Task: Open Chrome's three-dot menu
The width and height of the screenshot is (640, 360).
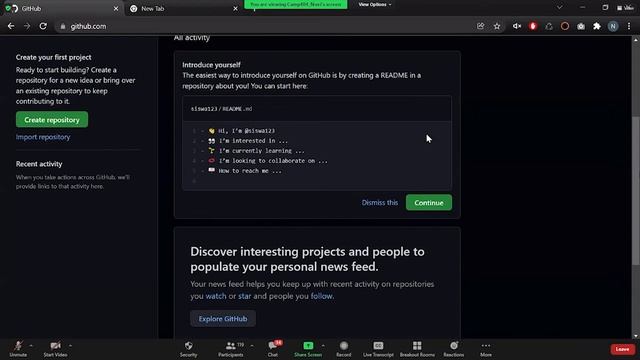Action: point(629,26)
